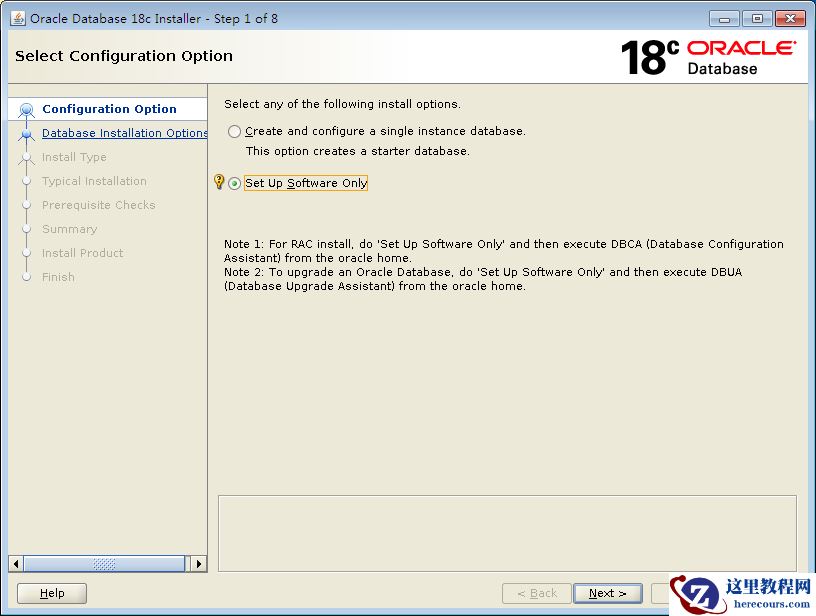Viewport: 816px width, 616px height.
Task: Click the disabled Back button
Action: tap(537, 593)
